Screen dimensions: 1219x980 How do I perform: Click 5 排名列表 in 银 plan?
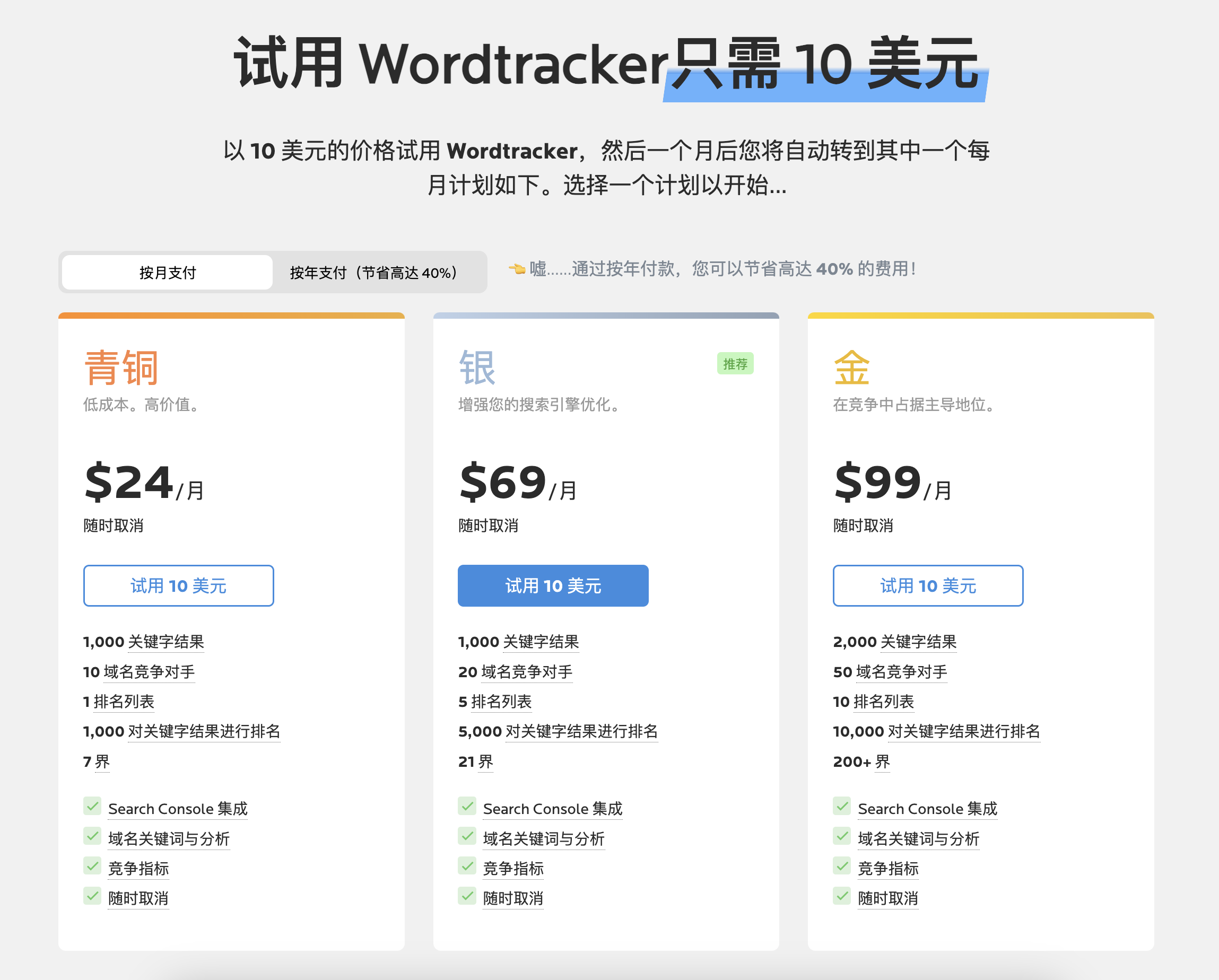click(x=495, y=702)
